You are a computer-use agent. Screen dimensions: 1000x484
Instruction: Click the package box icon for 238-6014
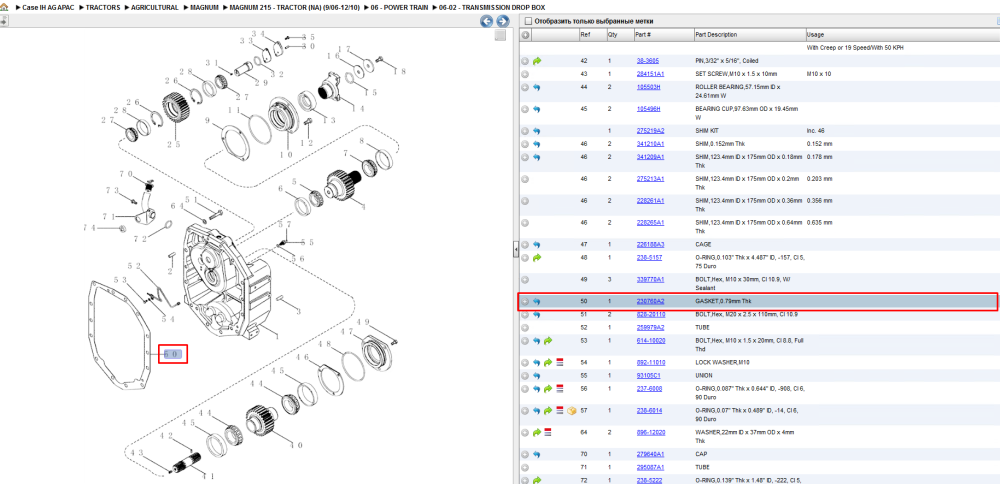click(x=571, y=411)
